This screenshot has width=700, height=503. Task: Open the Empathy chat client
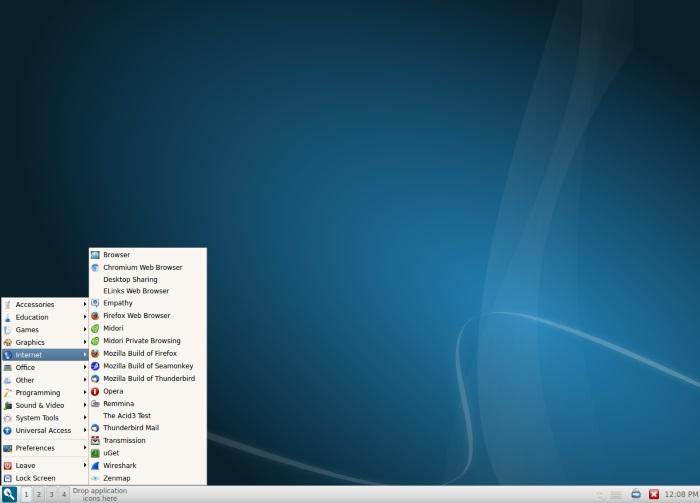117,303
